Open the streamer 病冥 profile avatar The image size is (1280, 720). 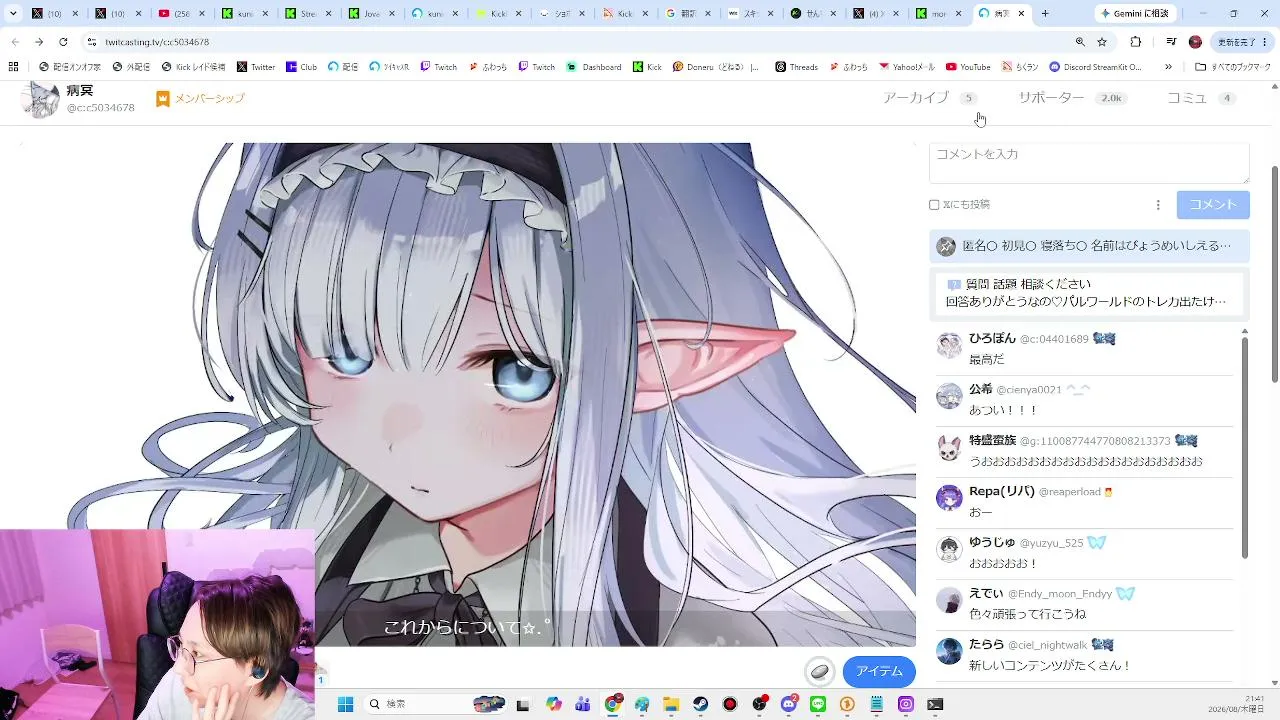point(41,99)
